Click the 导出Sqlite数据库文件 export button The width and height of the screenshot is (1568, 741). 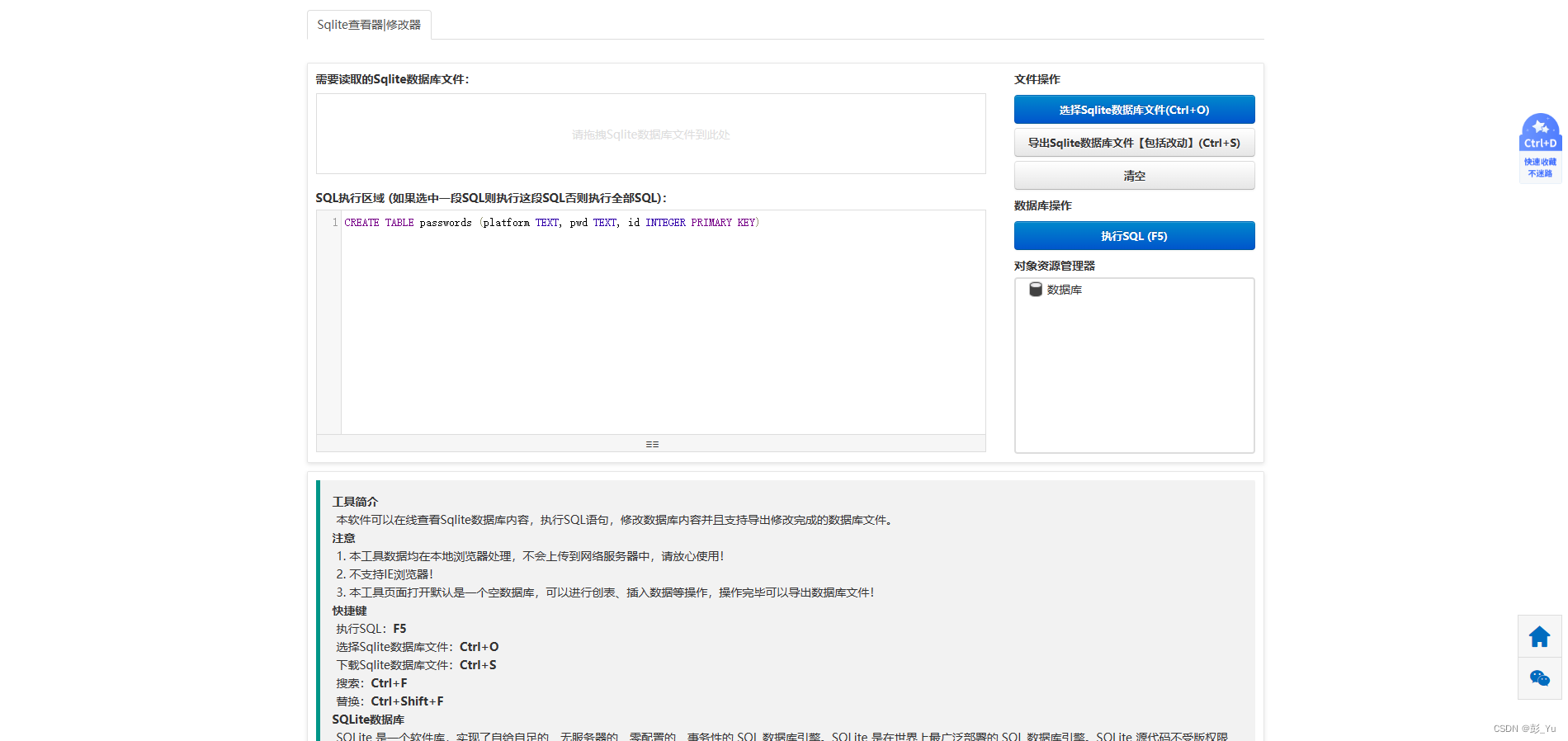(x=1134, y=143)
